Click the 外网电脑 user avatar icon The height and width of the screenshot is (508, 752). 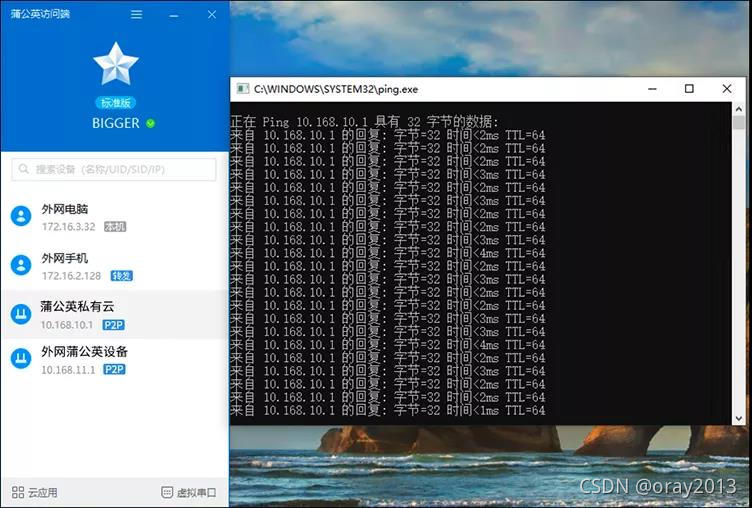coord(21,216)
